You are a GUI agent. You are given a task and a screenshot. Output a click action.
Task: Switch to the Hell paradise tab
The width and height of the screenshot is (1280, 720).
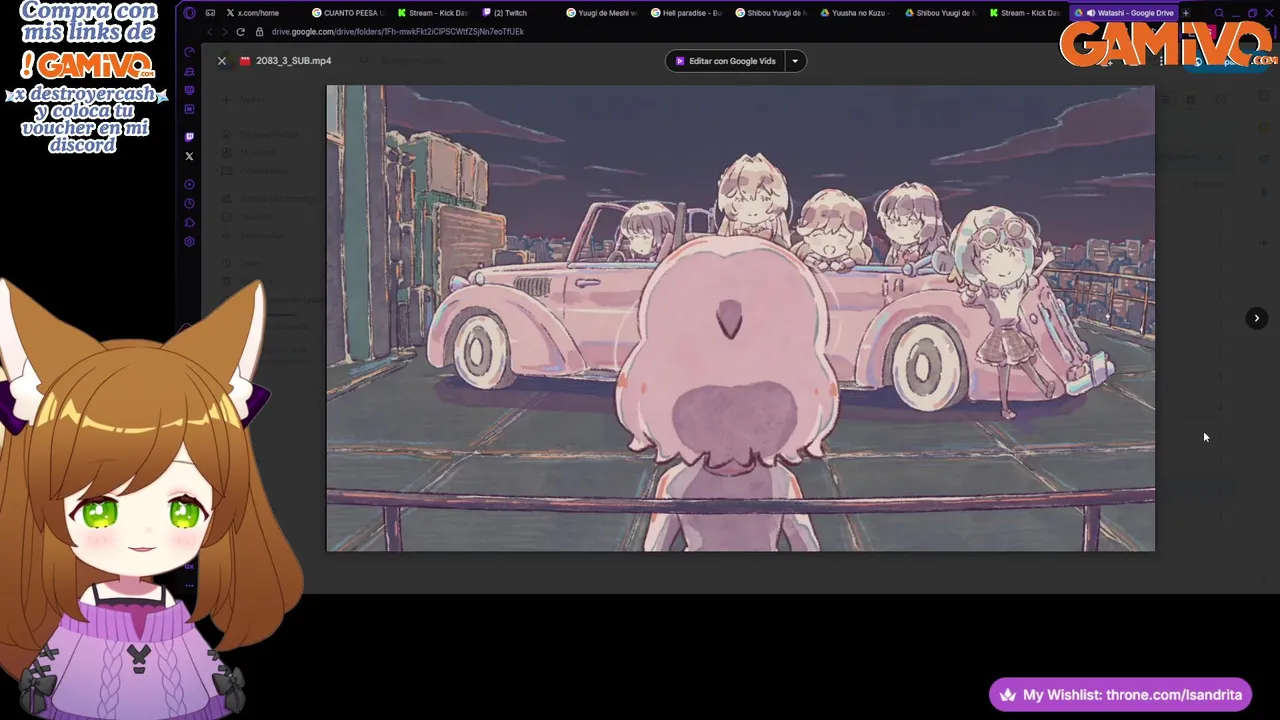point(686,13)
